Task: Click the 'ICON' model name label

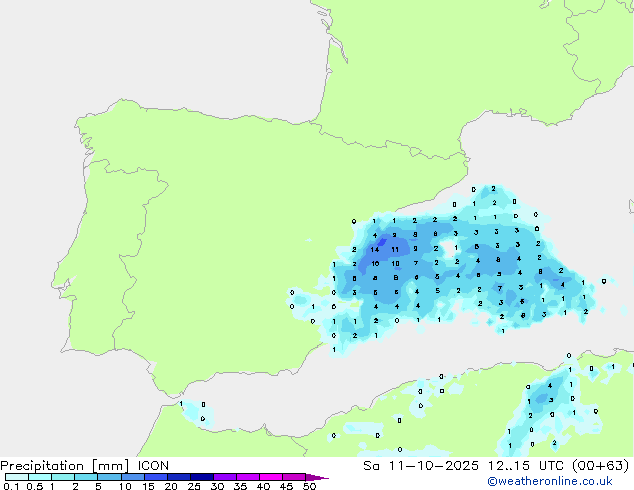Action: pos(153,466)
